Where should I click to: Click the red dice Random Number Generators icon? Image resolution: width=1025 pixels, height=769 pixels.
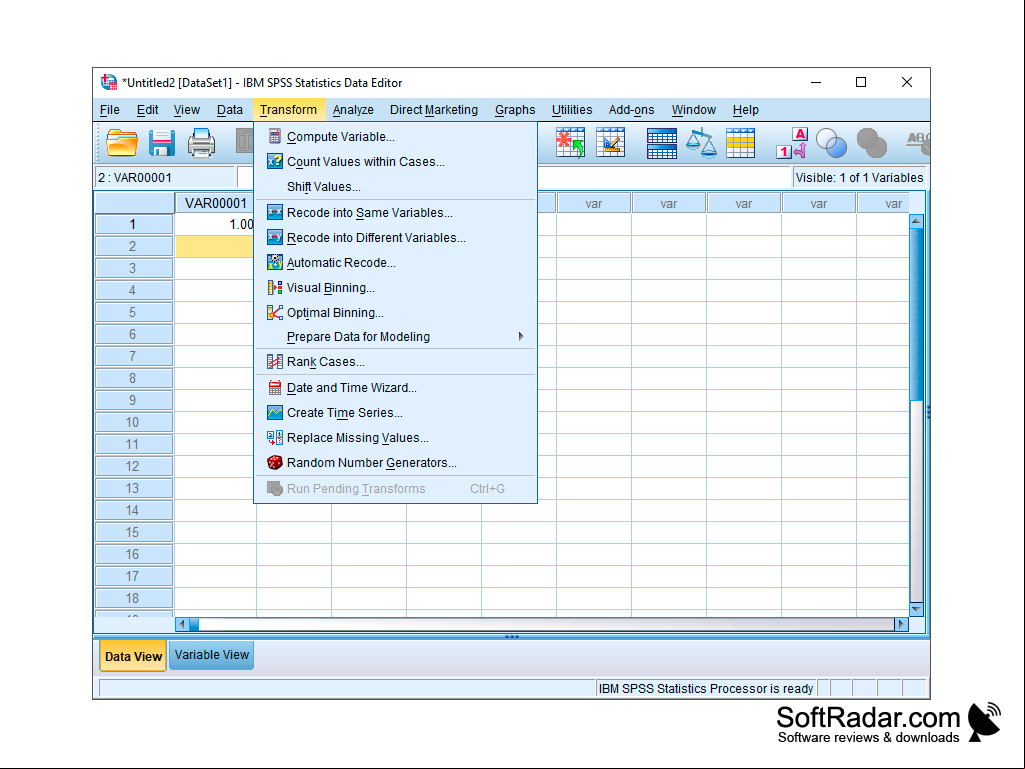(275, 462)
